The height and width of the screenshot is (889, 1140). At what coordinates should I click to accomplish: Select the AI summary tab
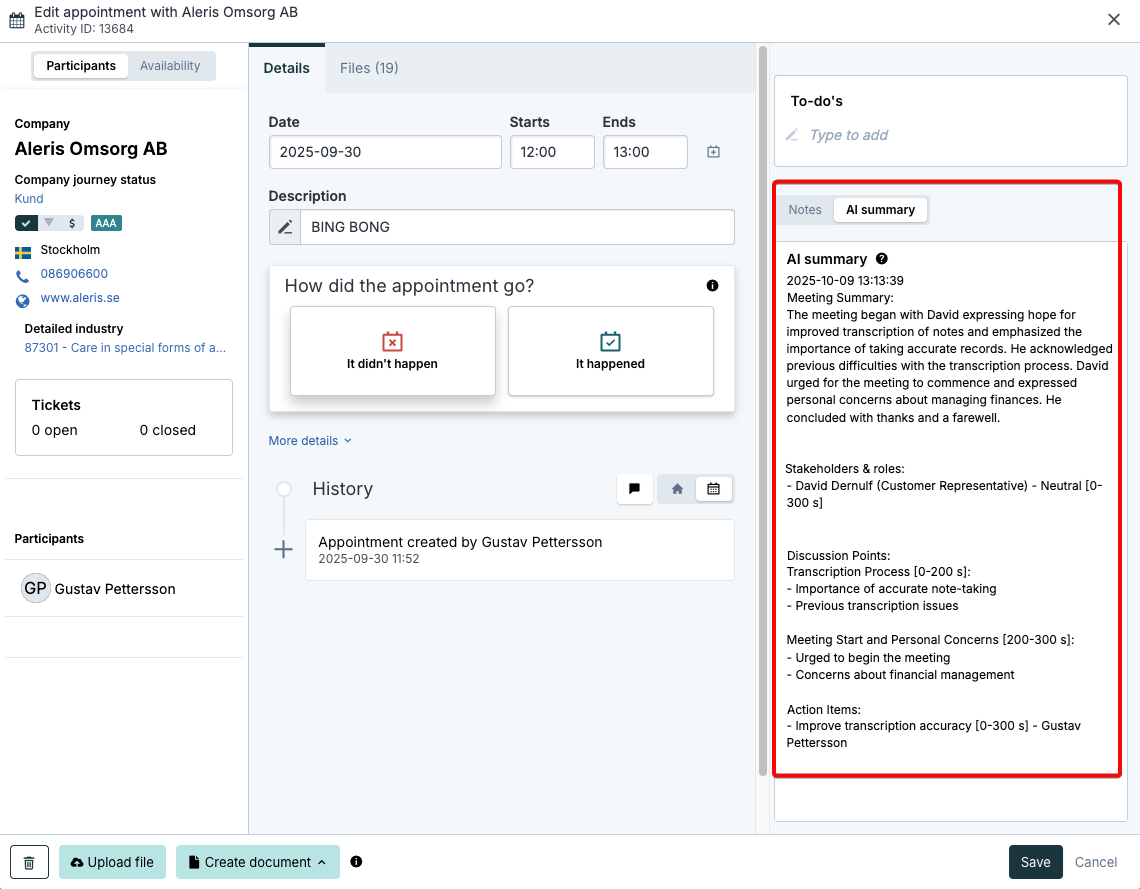point(880,209)
